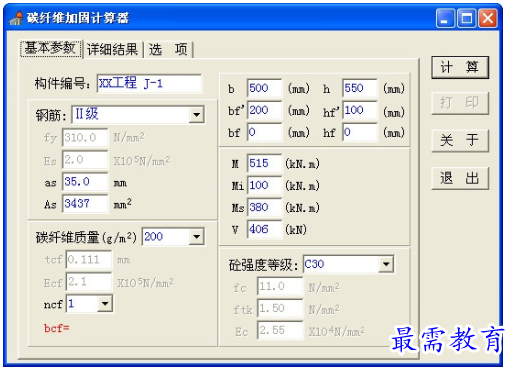Click the disabled ftk field 1.50

(280, 309)
